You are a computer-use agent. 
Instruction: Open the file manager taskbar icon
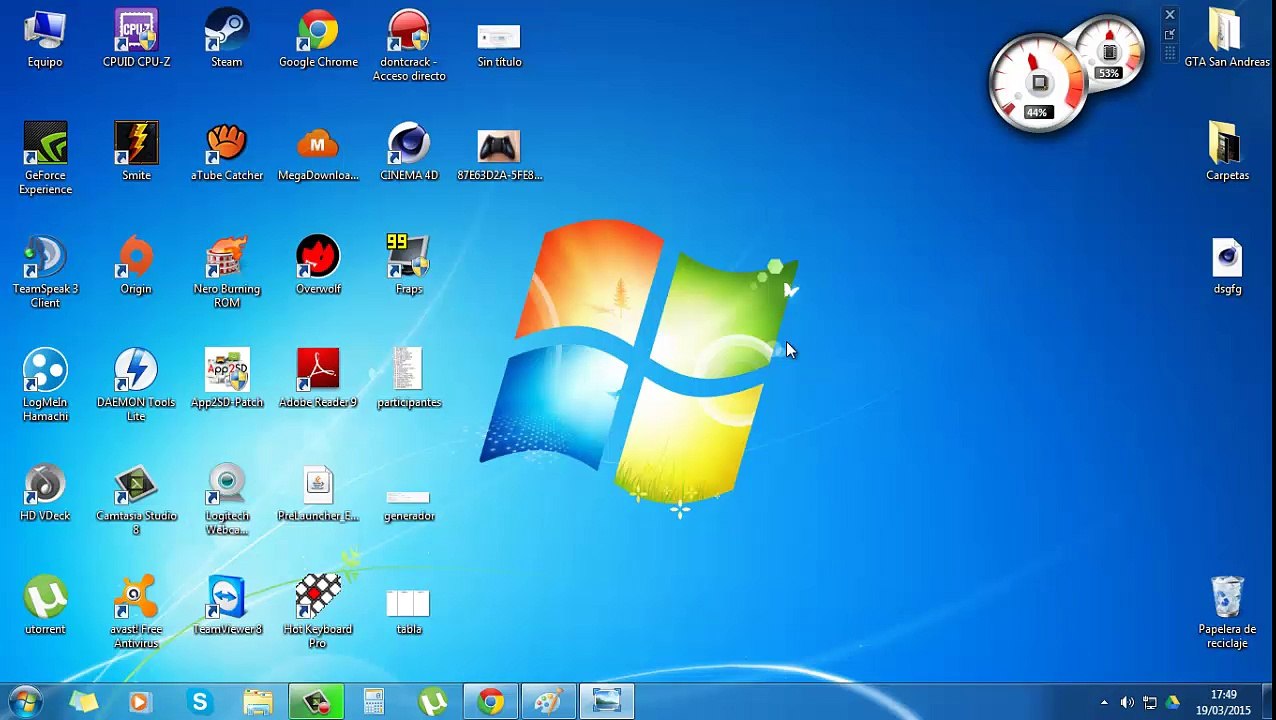(258, 702)
